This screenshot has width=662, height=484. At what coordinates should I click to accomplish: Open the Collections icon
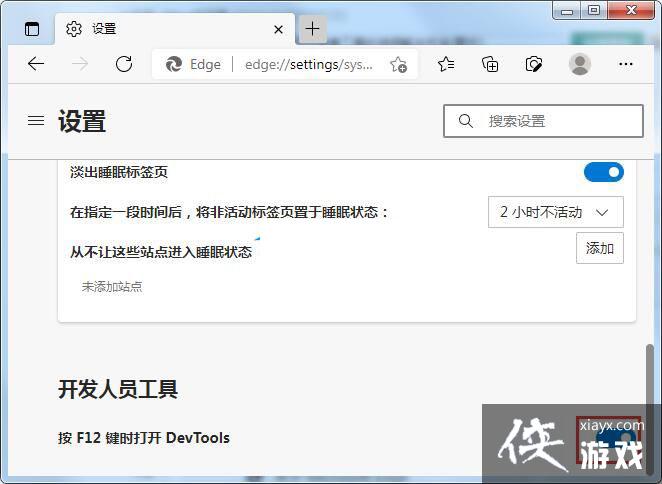[x=490, y=64]
